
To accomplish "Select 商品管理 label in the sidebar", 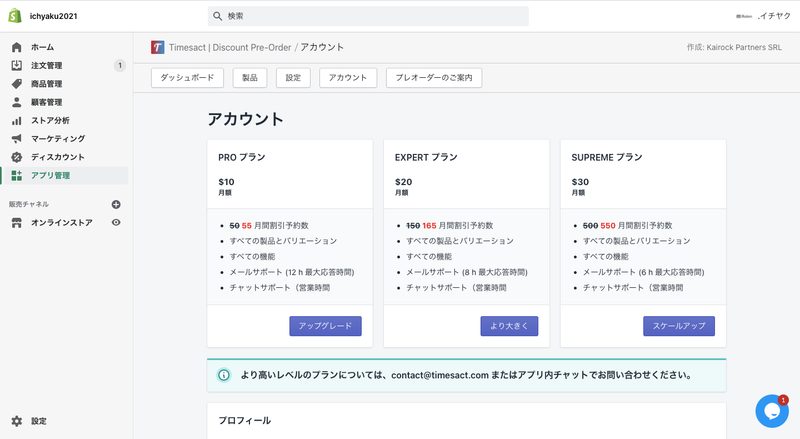I will pos(46,84).
